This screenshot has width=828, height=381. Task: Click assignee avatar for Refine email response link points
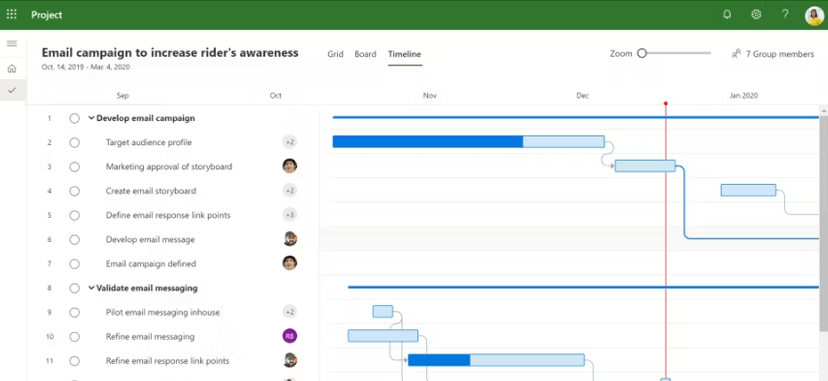289,360
